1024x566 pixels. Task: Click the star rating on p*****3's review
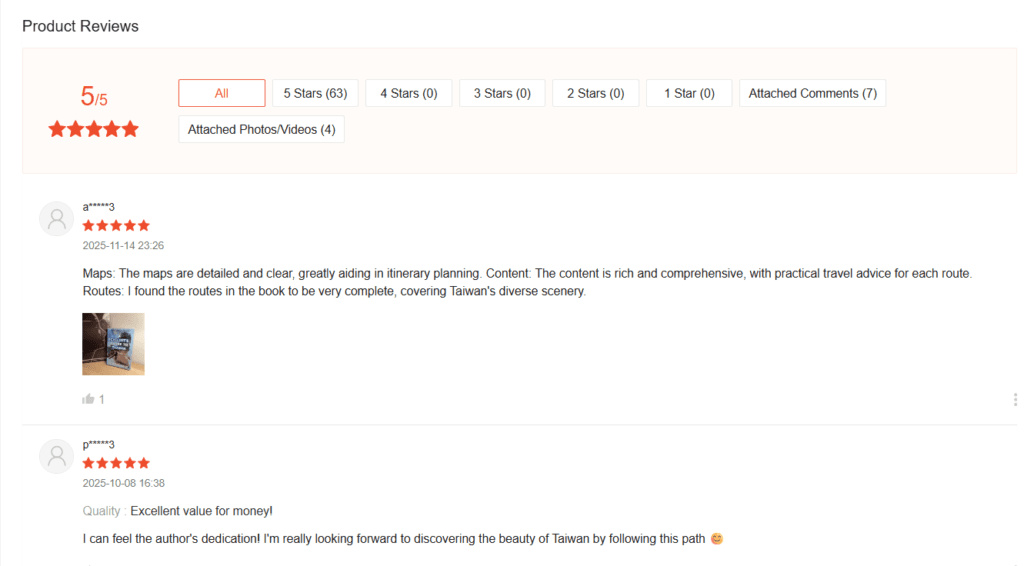click(x=116, y=463)
